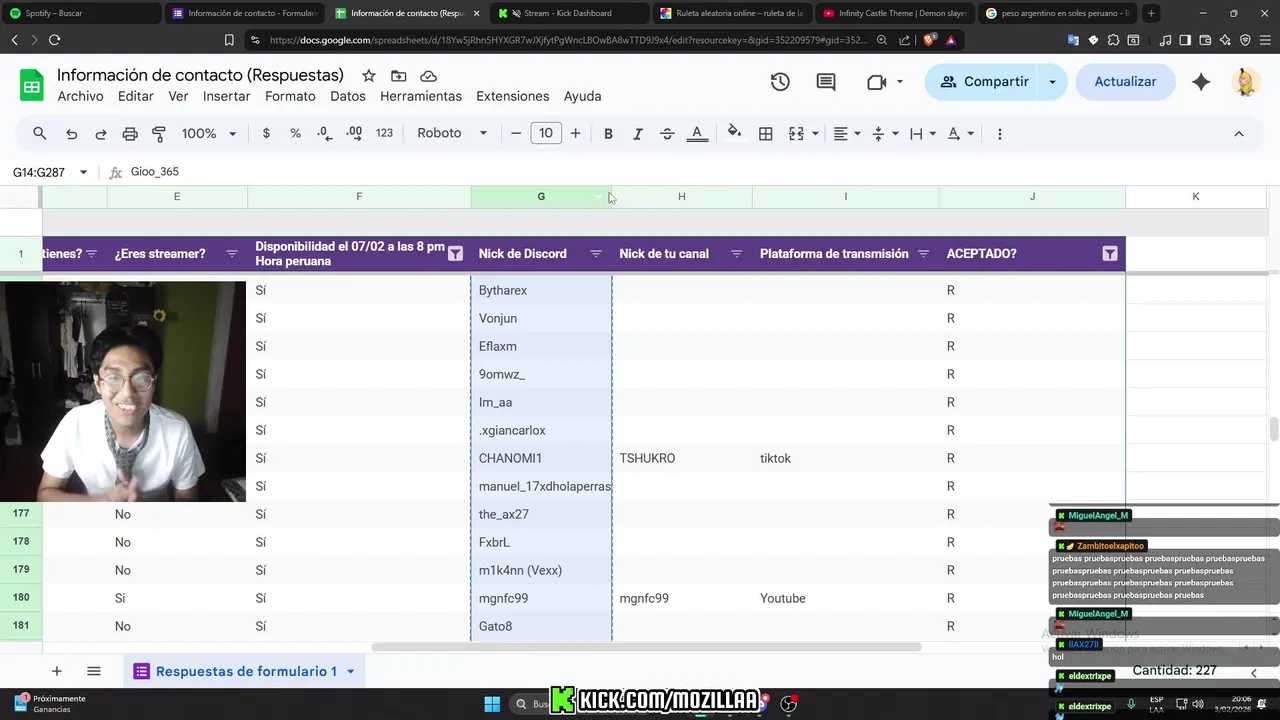Open horizontal align dropdown
The height and width of the screenshot is (720, 1280).
coord(848,133)
